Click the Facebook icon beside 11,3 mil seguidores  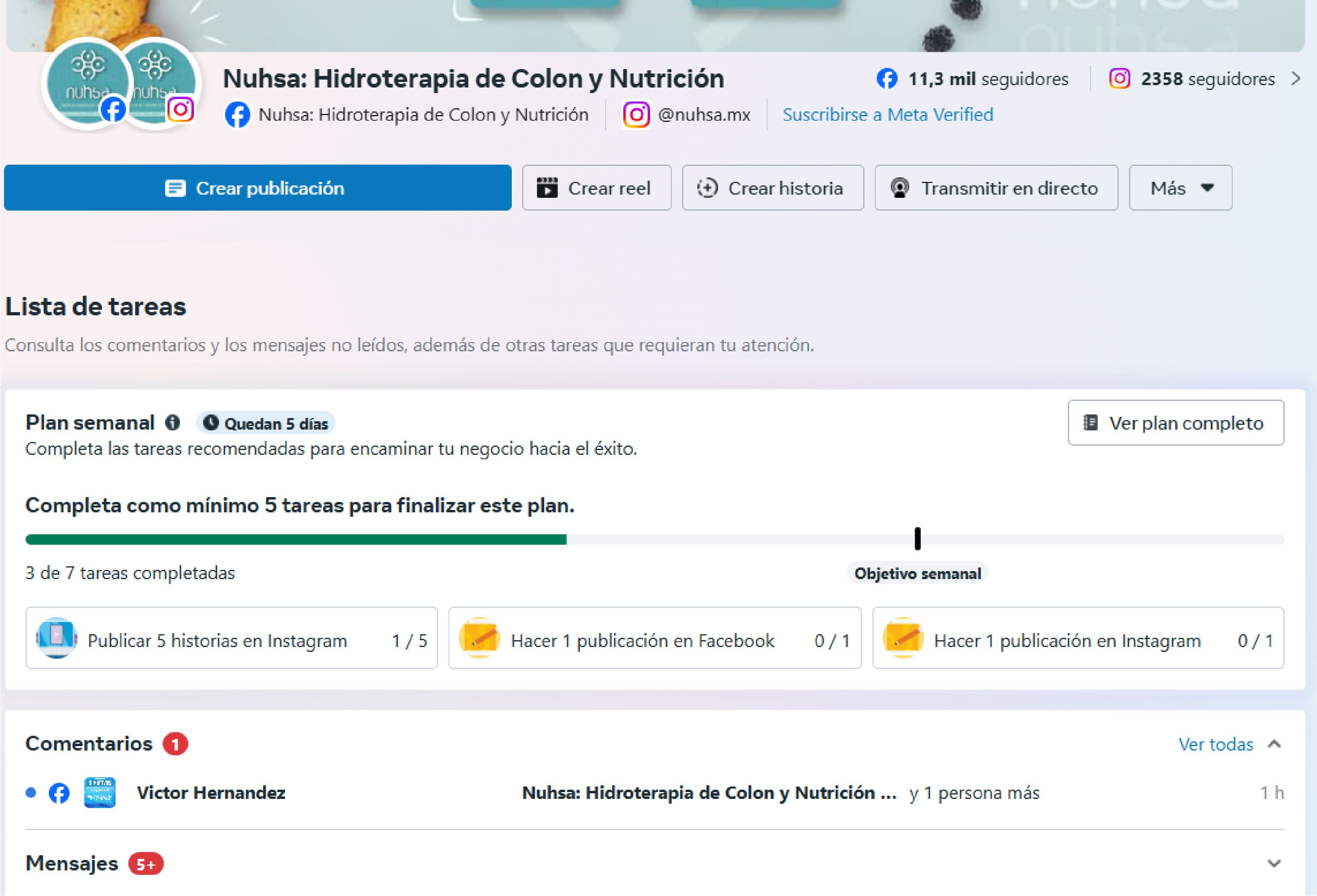887,79
